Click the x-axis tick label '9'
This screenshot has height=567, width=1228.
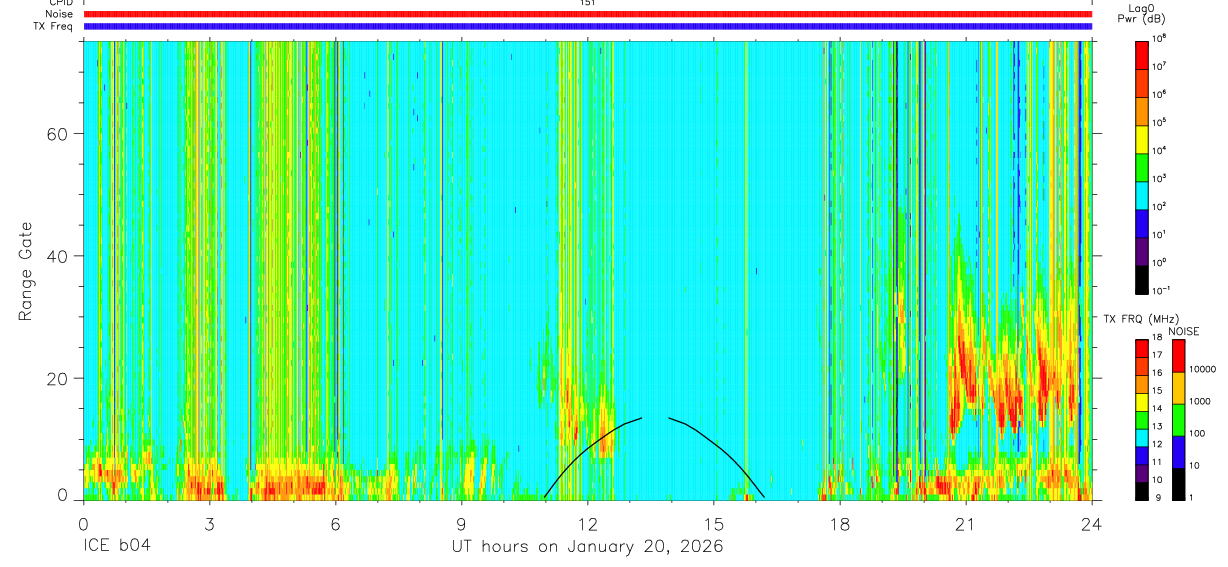[461, 523]
